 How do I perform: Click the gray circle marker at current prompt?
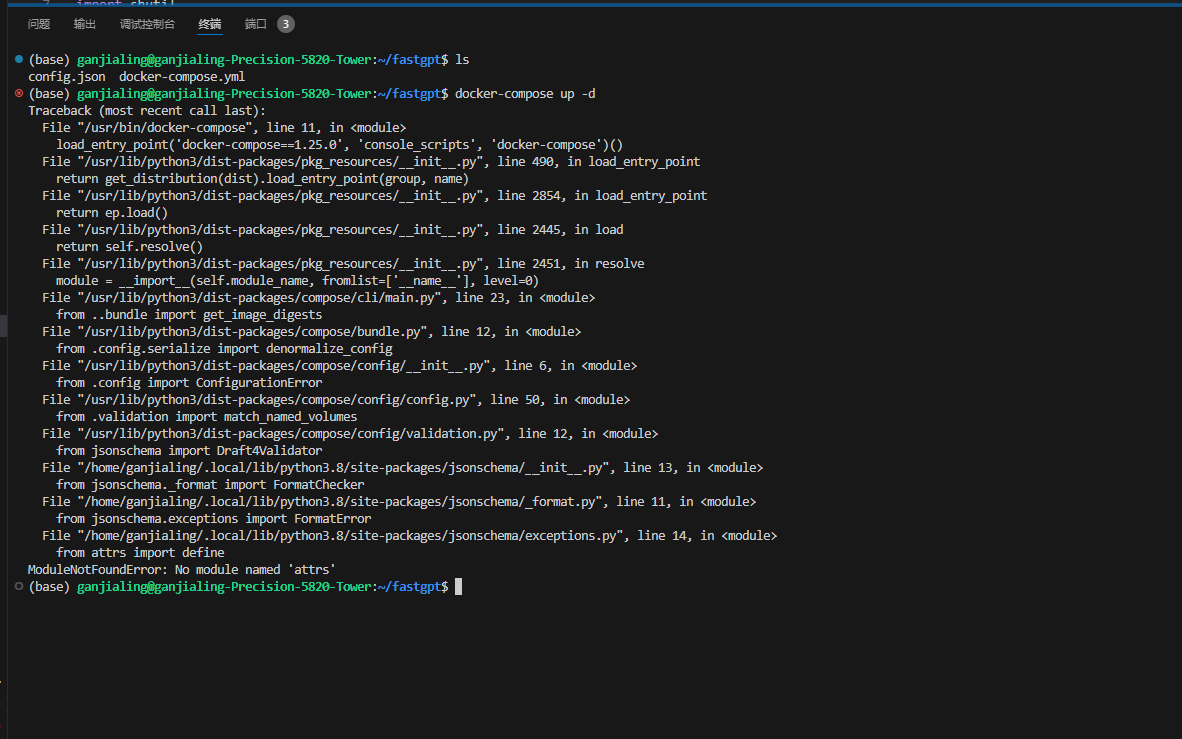19,586
